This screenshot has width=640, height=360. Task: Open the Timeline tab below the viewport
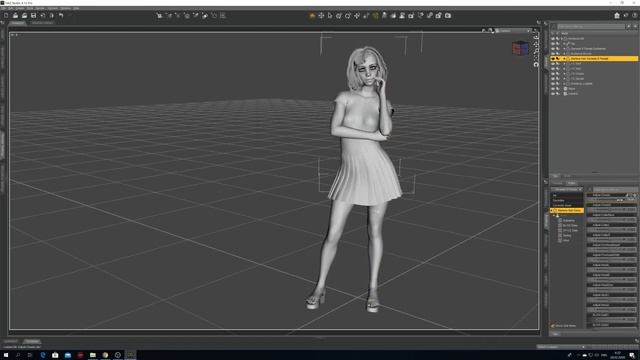pyautogui.click(x=32, y=341)
